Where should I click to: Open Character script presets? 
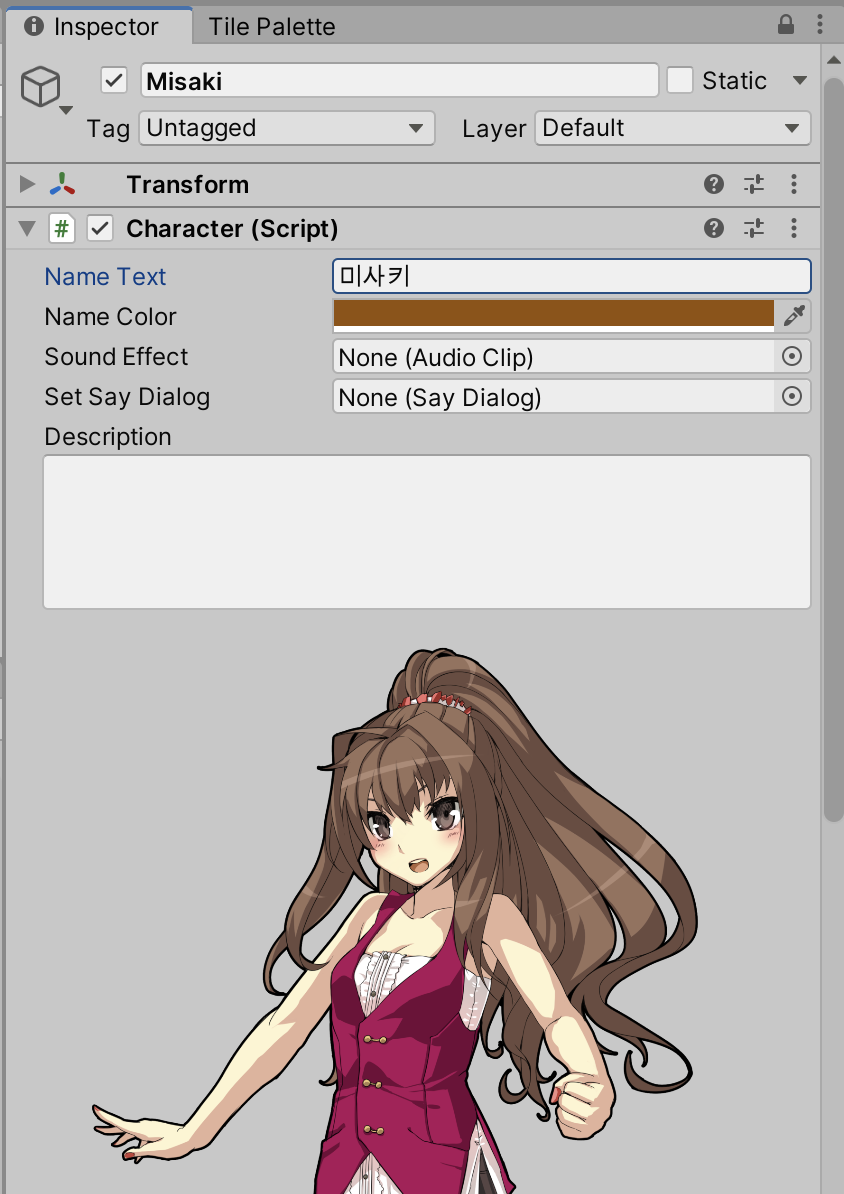tap(753, 228)
